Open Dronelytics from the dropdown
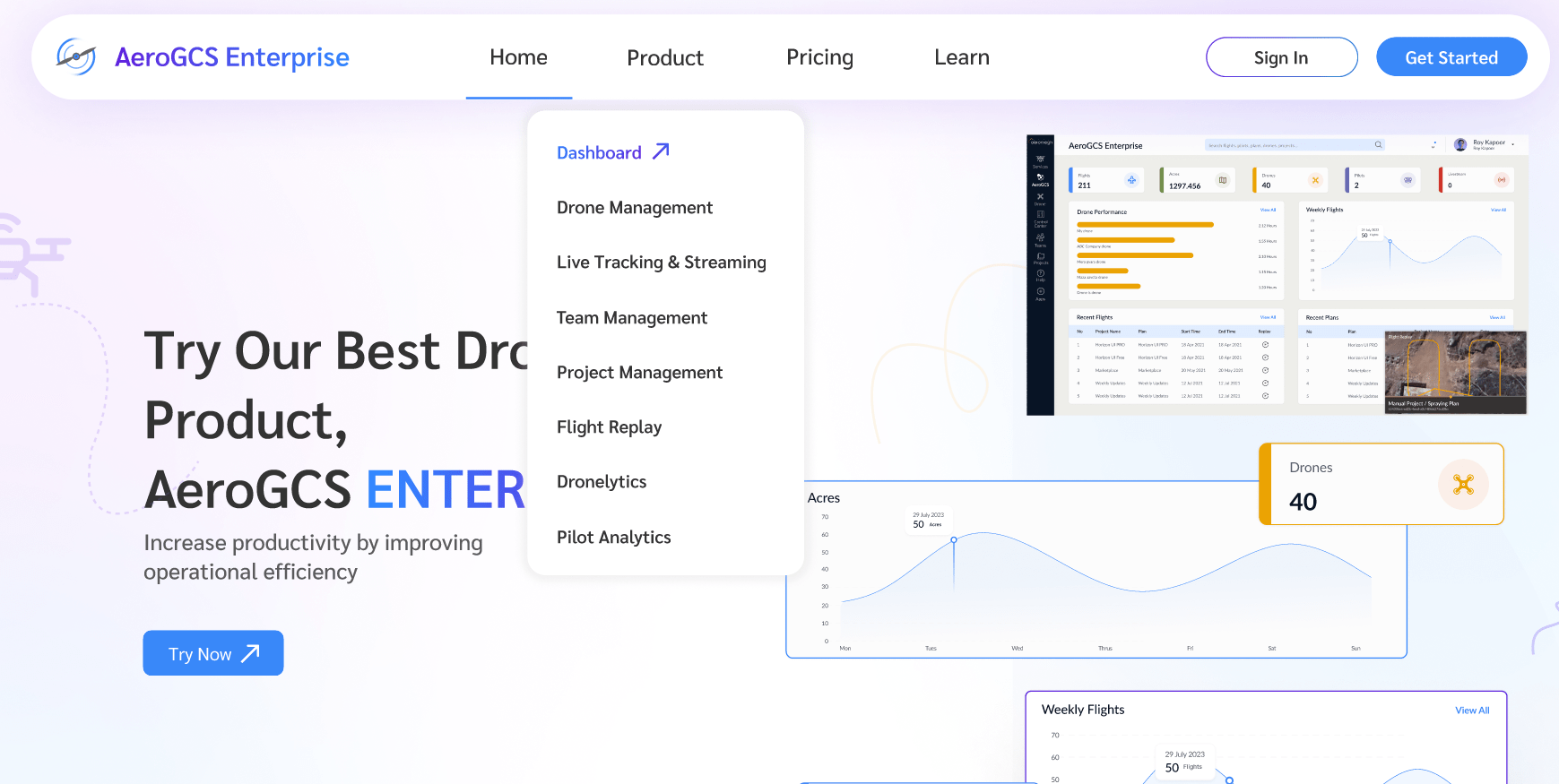Viewport: 1559px width, 784px height. 602,482
